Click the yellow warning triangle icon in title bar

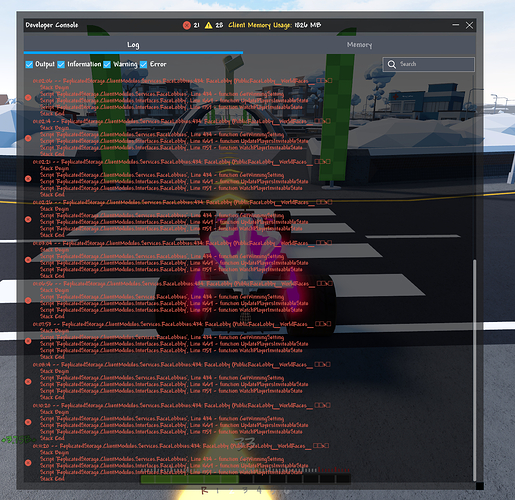coord(209,25)
